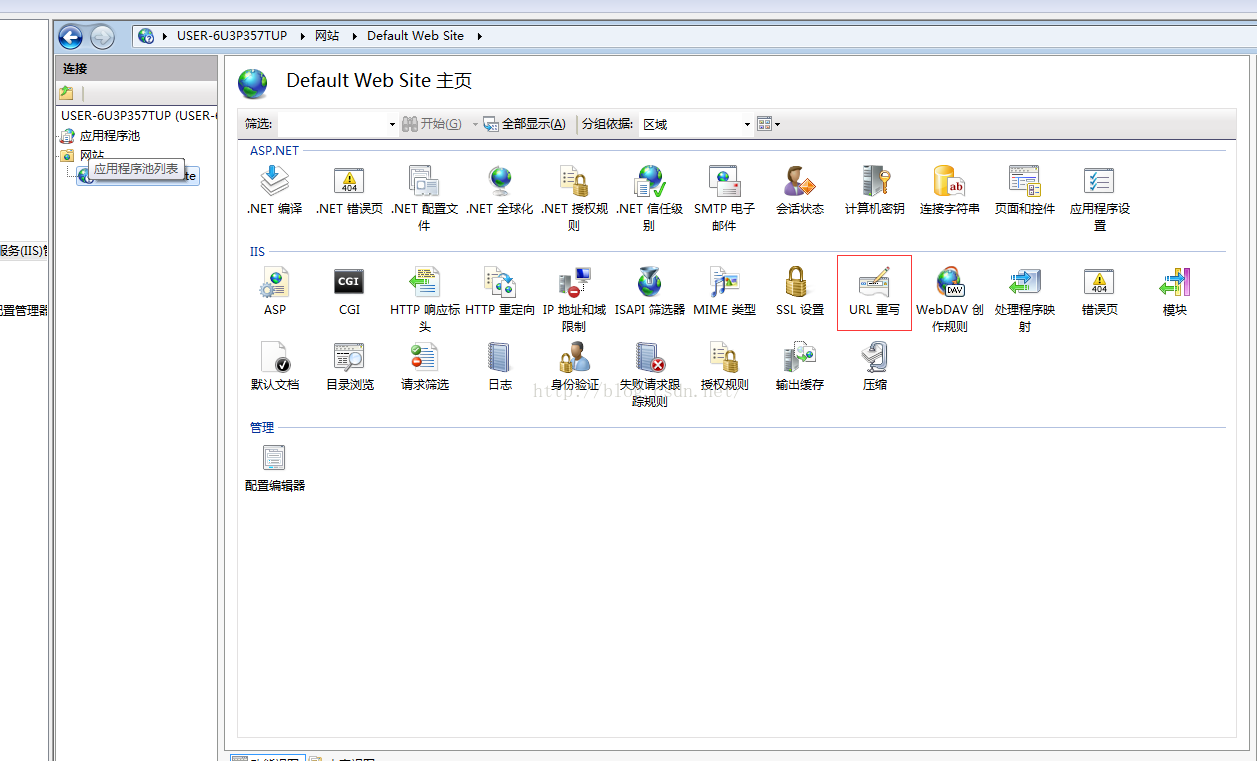Open the 输出缓存 feature
The image size is (1257, 761).
tap(800, 366)
